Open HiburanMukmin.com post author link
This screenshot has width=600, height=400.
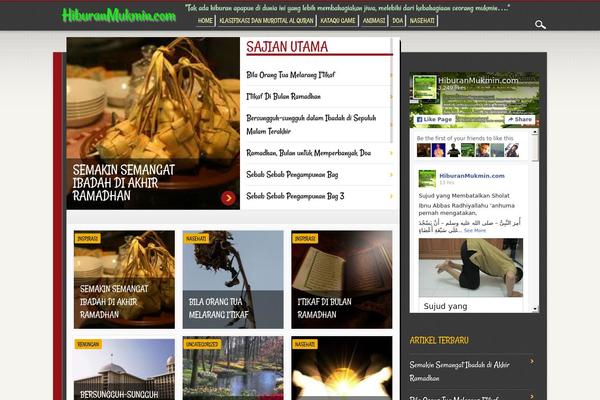pos(472,176)
